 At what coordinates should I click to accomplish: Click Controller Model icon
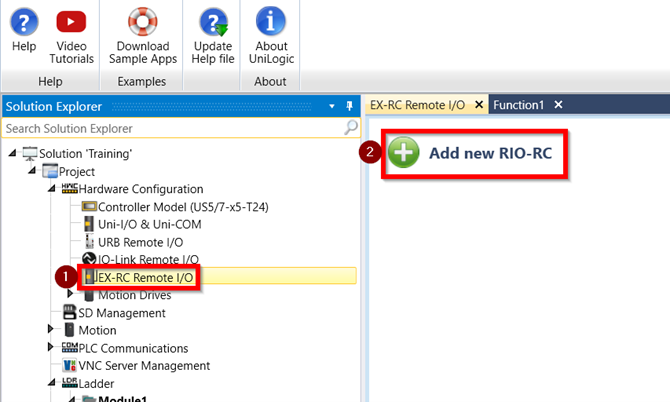tap(89, 207)
